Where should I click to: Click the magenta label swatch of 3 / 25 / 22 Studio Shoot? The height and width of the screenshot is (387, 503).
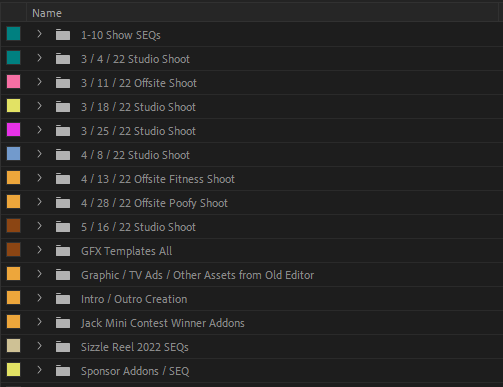(14, 130)
